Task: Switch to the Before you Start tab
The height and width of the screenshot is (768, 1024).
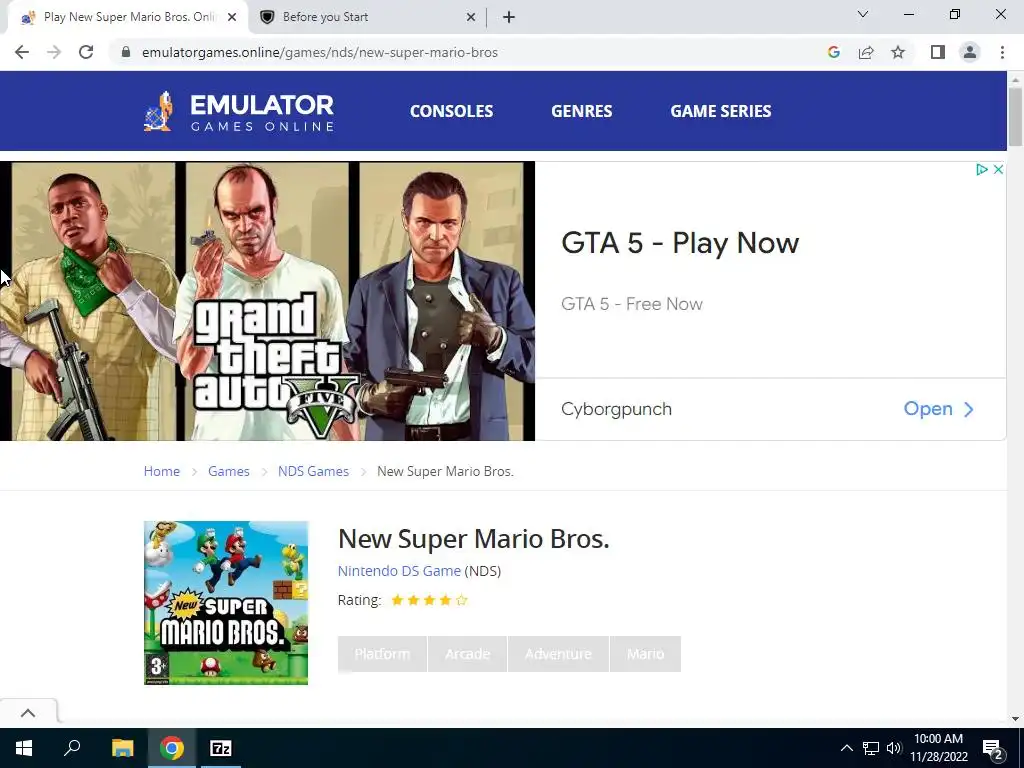Action: [x=367, y=17]
